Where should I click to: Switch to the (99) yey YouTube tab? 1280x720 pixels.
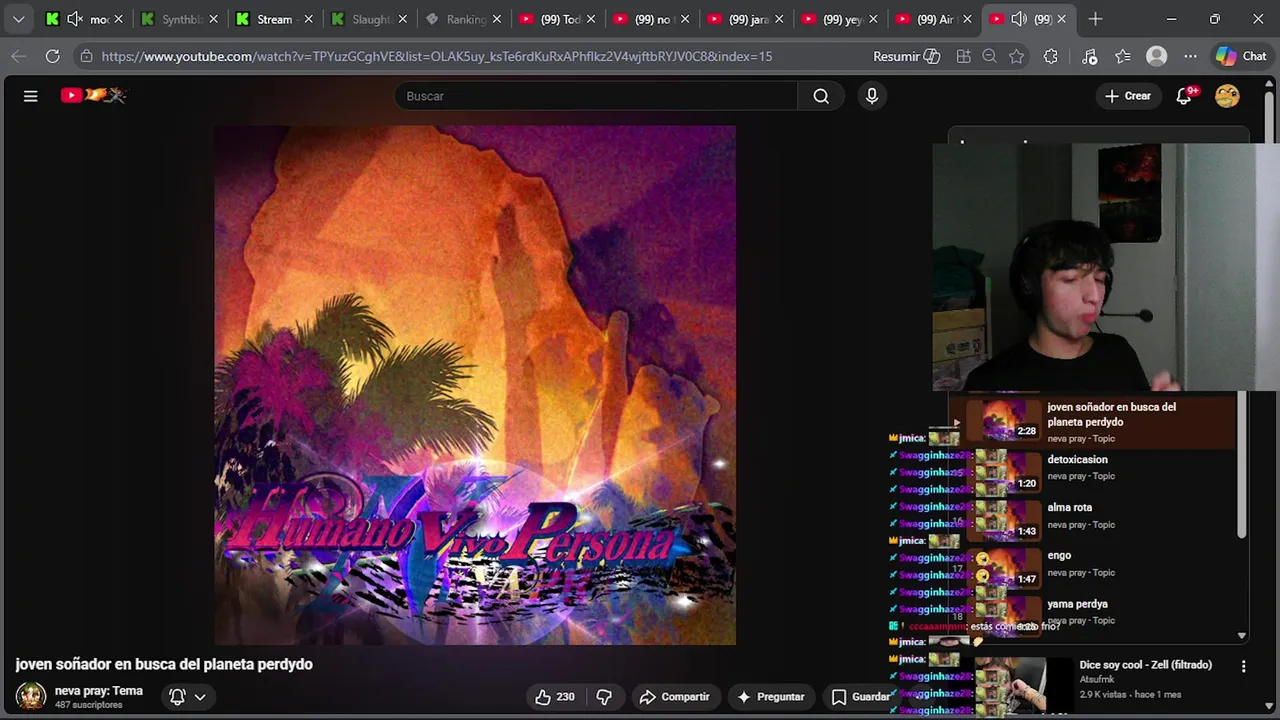click(841, 19)
